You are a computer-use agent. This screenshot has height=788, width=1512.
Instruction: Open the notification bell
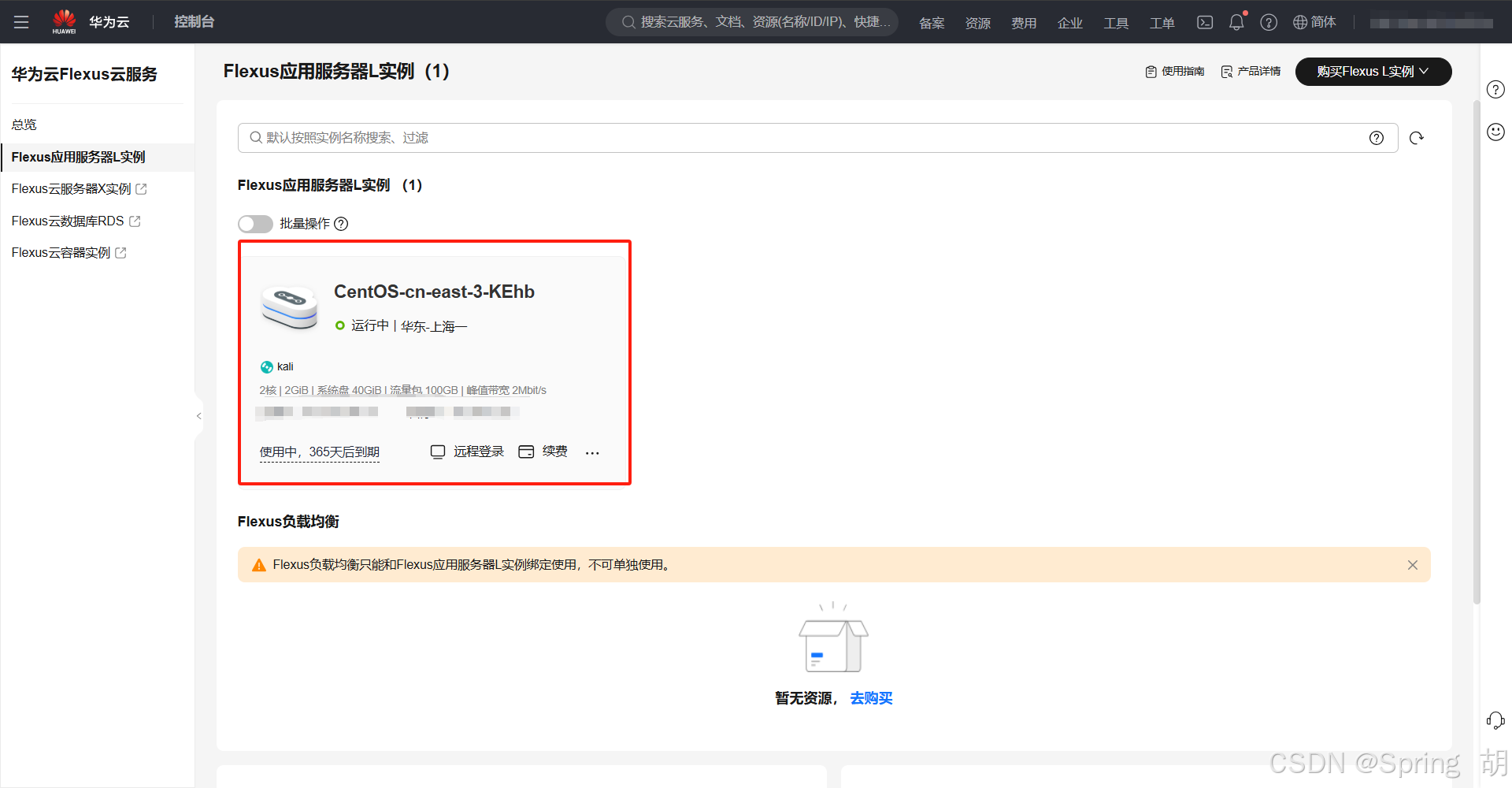click(1236, 22)
